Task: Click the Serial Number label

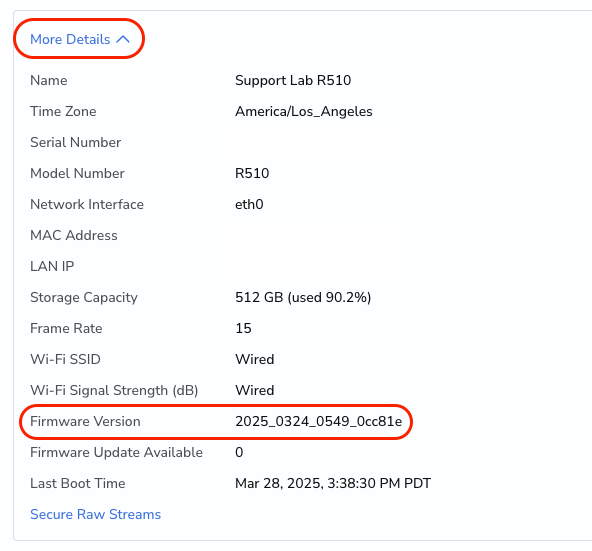Action: [76, 142]
